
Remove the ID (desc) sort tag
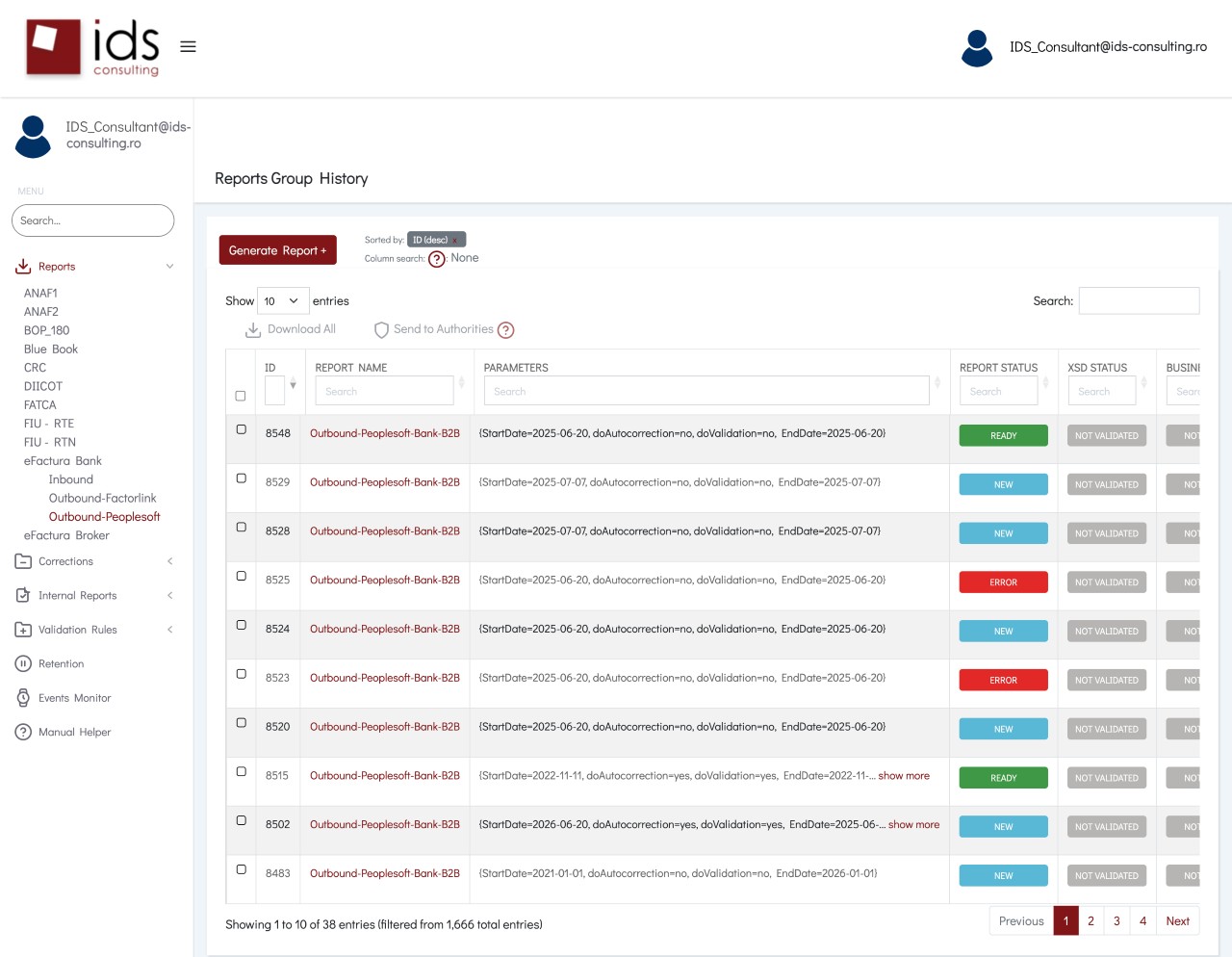[x=455, y=240]
